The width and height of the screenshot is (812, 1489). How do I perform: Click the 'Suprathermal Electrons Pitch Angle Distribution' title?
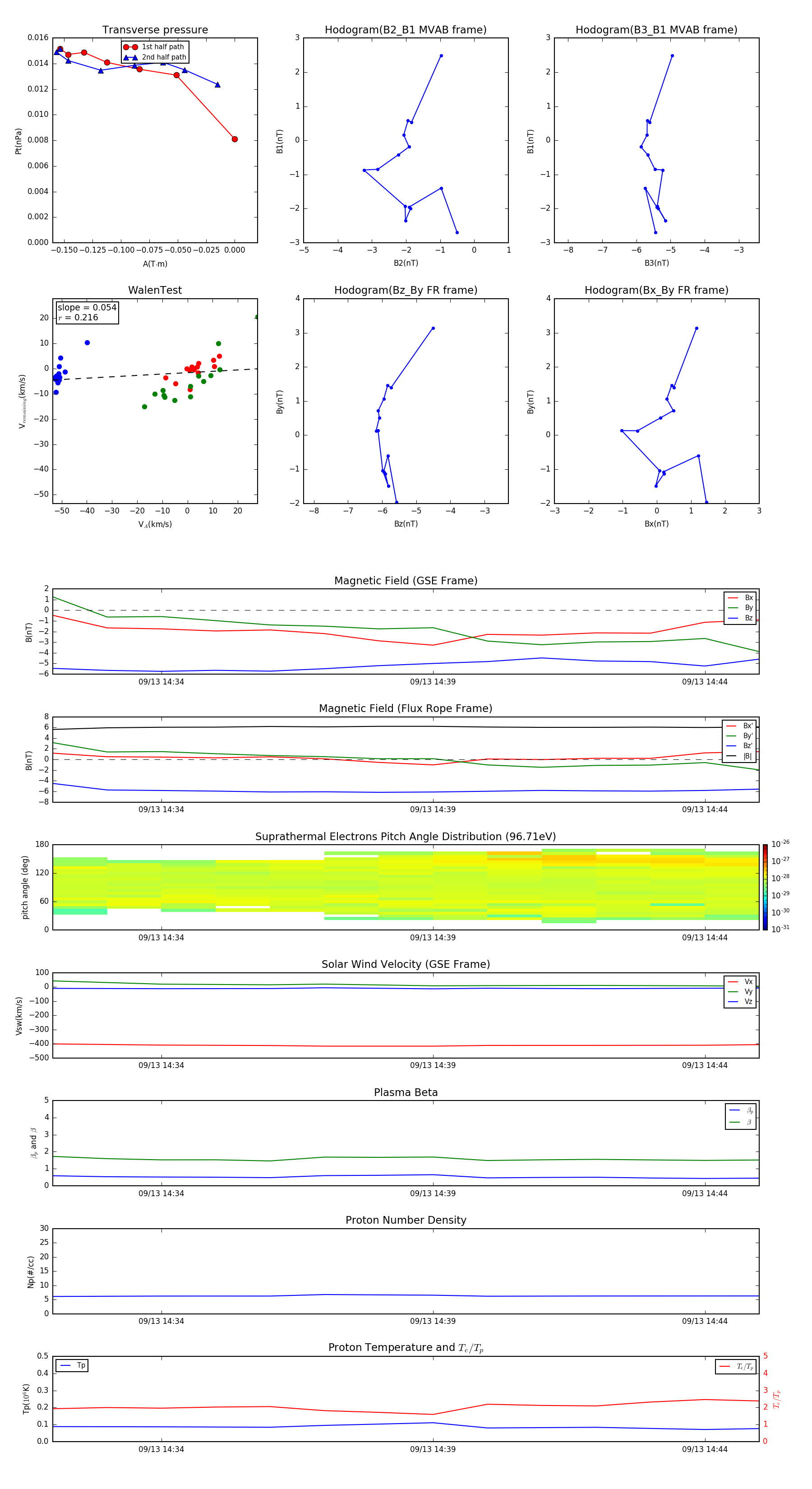point(406,837)
